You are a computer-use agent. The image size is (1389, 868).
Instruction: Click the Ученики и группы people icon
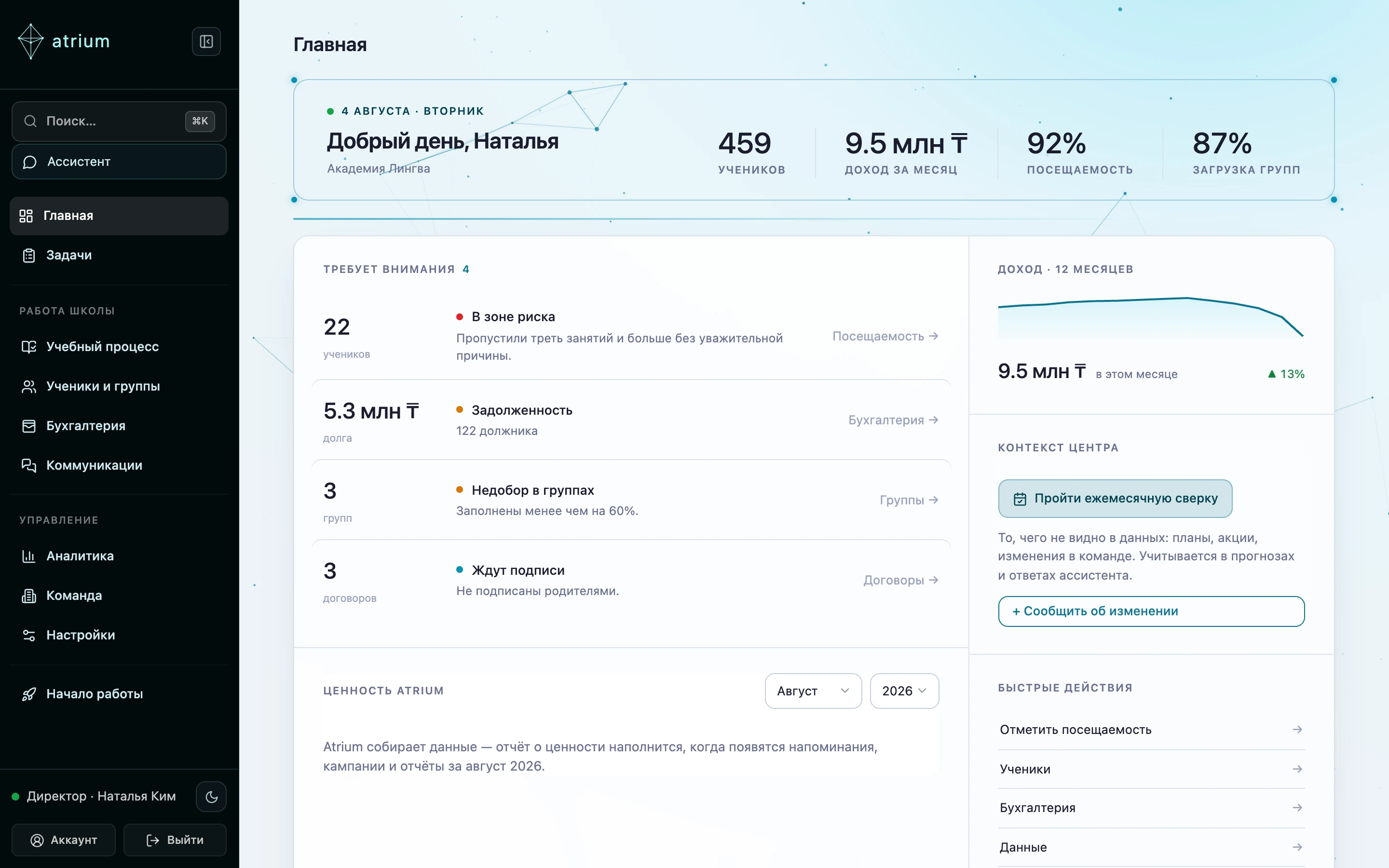[29, 386]
